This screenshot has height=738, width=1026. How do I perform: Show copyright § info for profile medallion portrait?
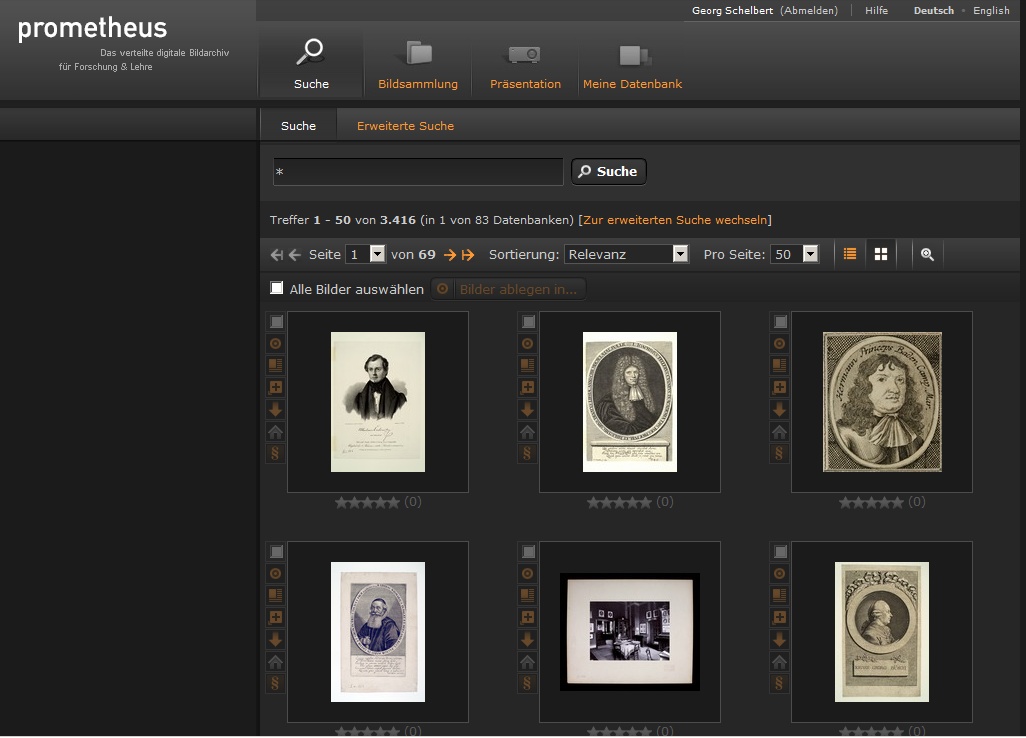coord(779,683)
